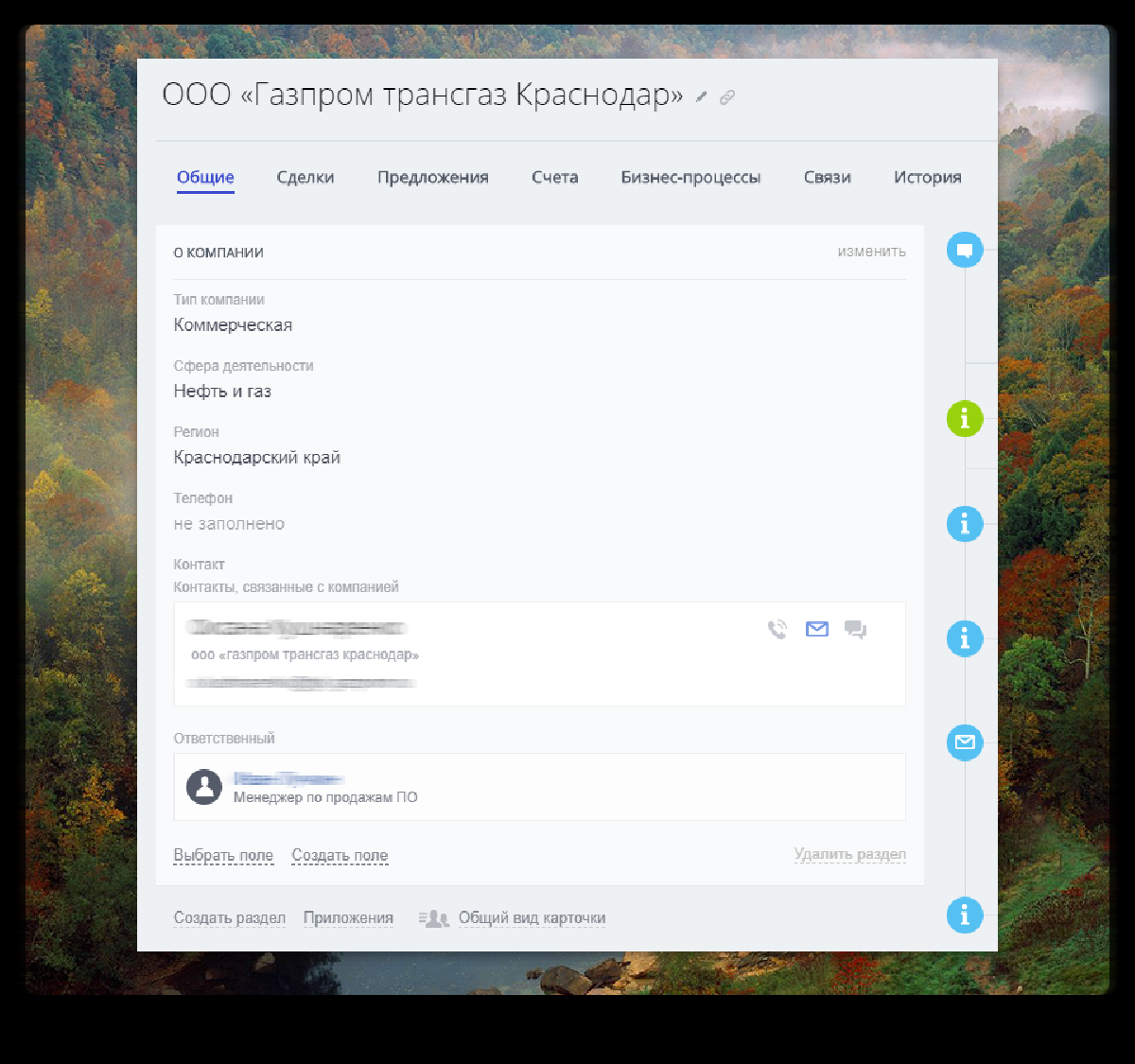The height and width of the screenshot is (1064, 1135).
Task: Click the ооо «газпром трансгаз краснодар» contact subtitle
Action: click(x=305, y=654)
